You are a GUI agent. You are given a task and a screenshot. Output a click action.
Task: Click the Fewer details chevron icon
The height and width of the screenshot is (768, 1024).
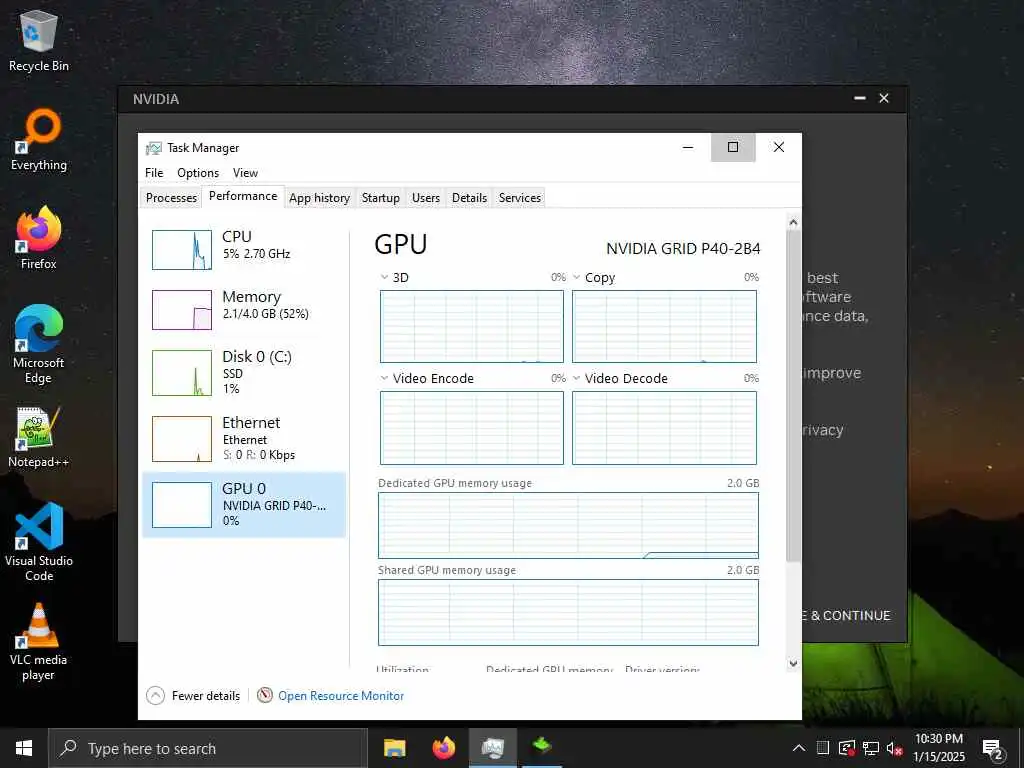155,696
